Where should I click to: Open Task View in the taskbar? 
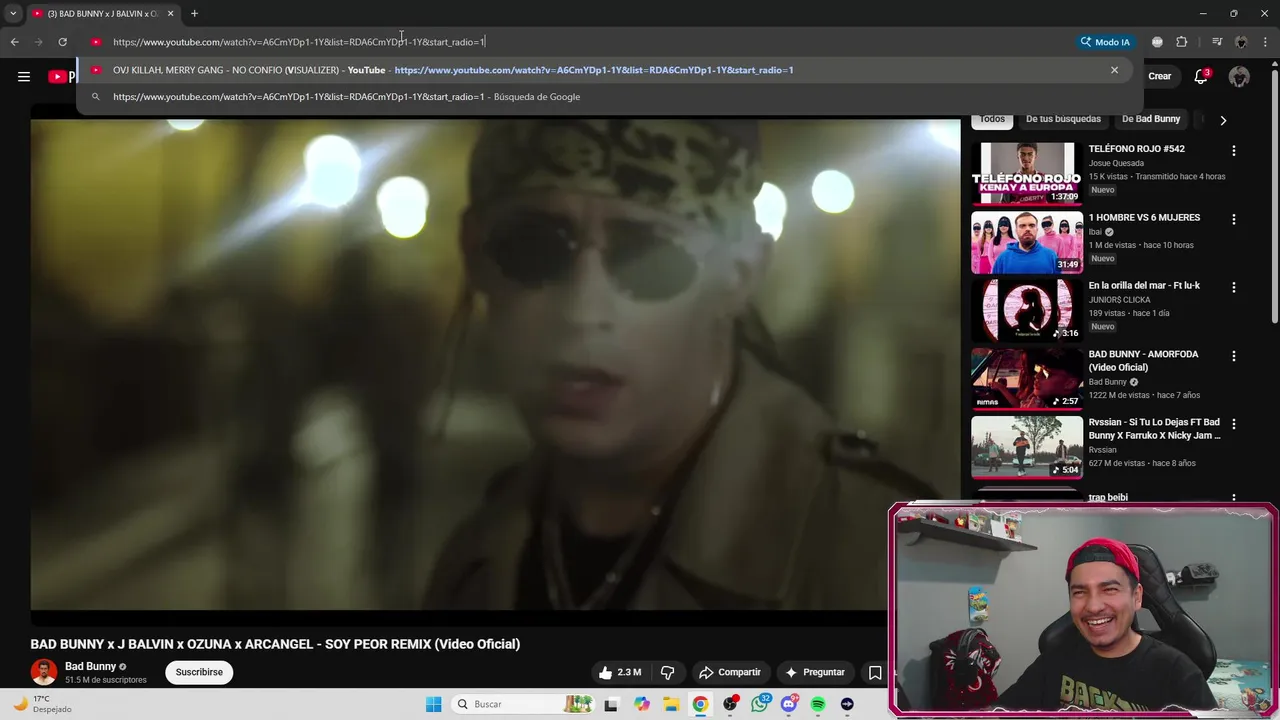point(611,704)
